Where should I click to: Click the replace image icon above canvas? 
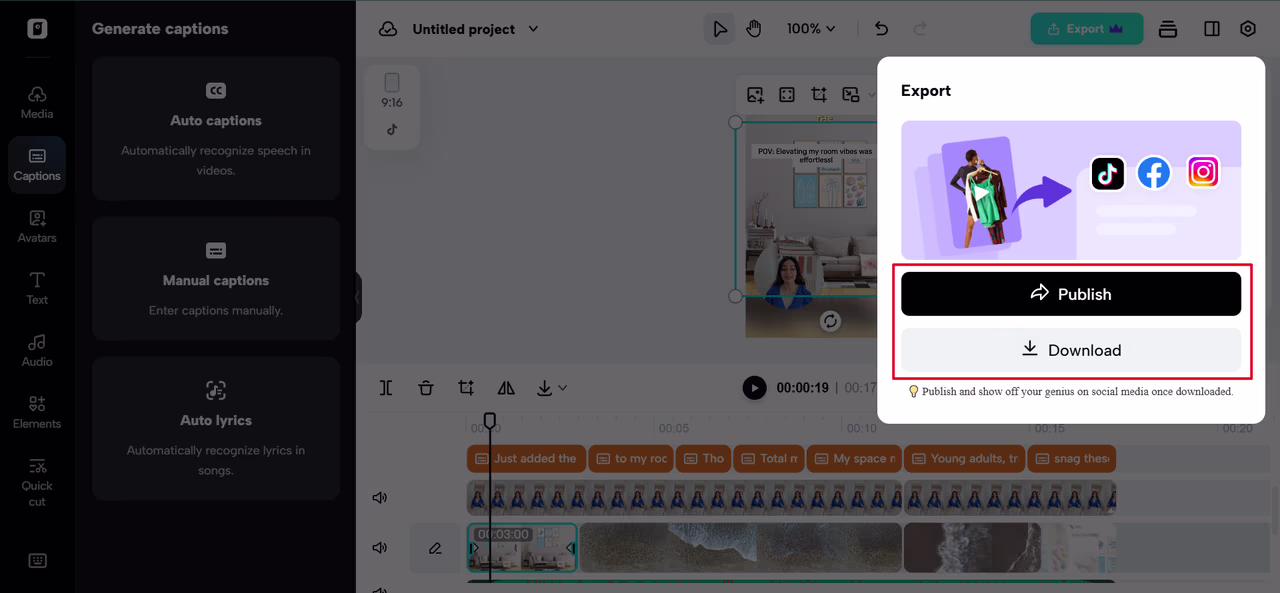[x=755, y=95]
